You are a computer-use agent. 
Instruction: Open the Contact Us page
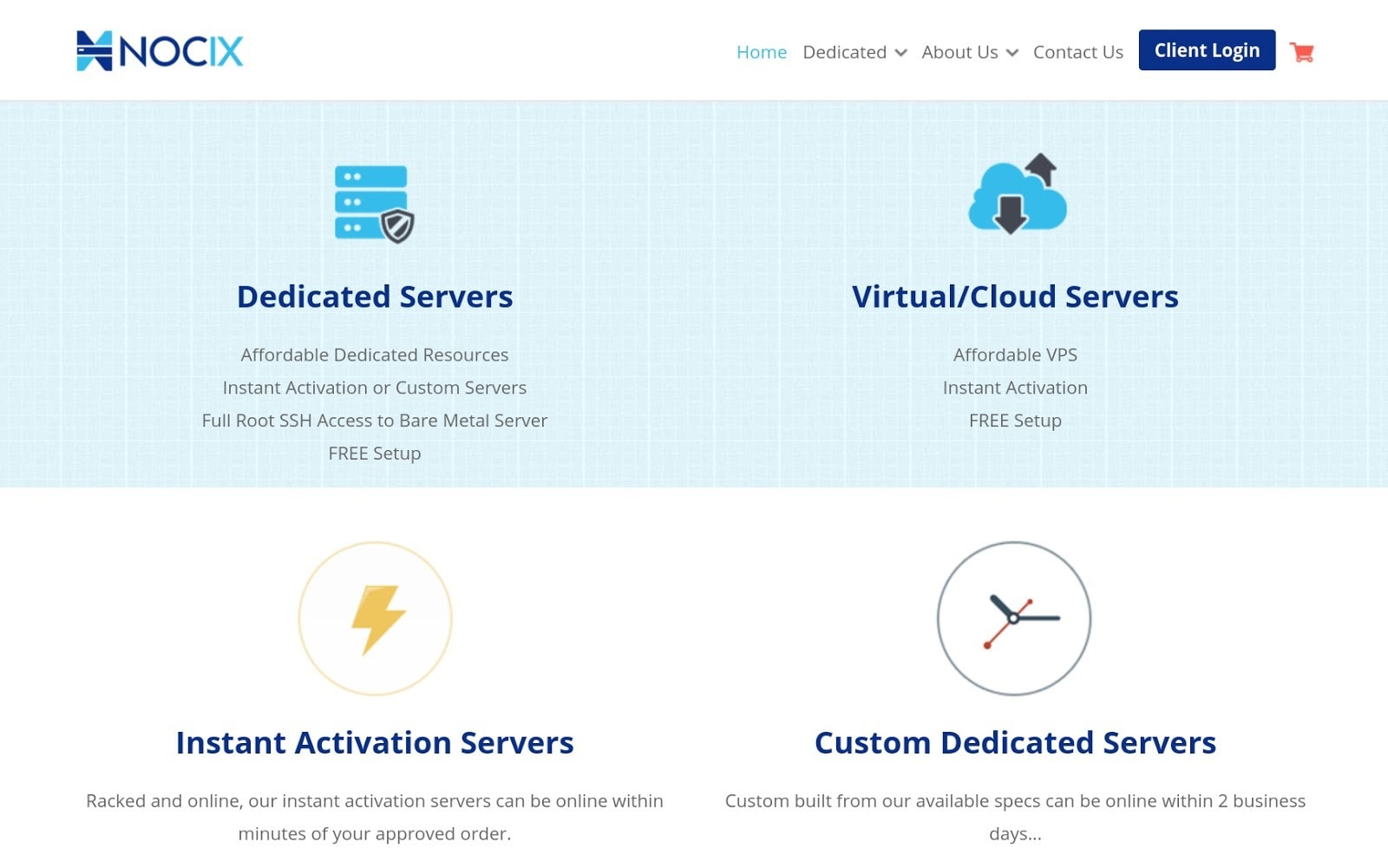click(x=1078, y=52)
